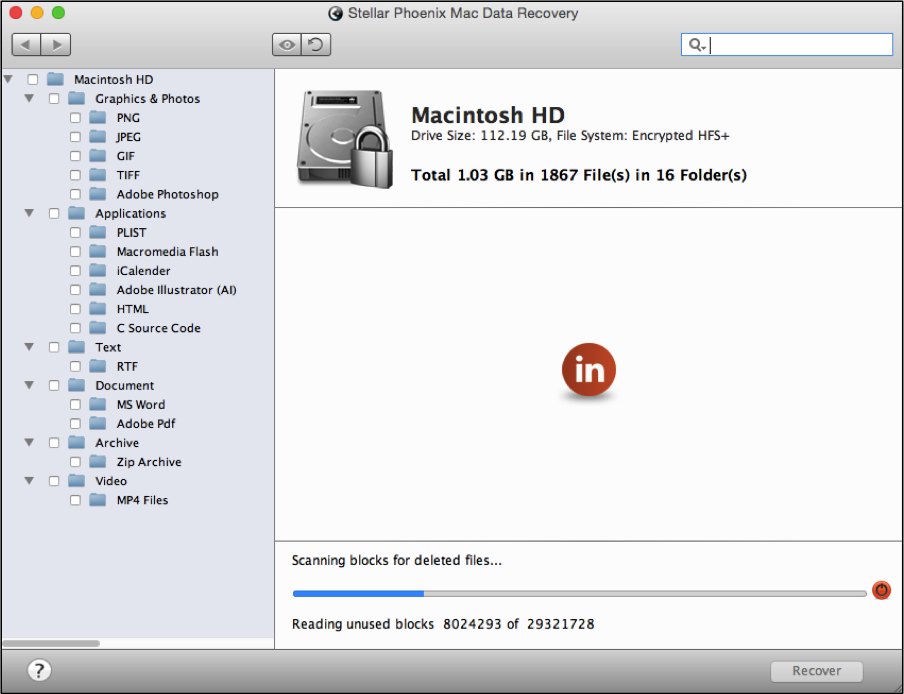Check the Applications checkbox
This screenshot has height=694, width=904.
click(x=54, y=213)
